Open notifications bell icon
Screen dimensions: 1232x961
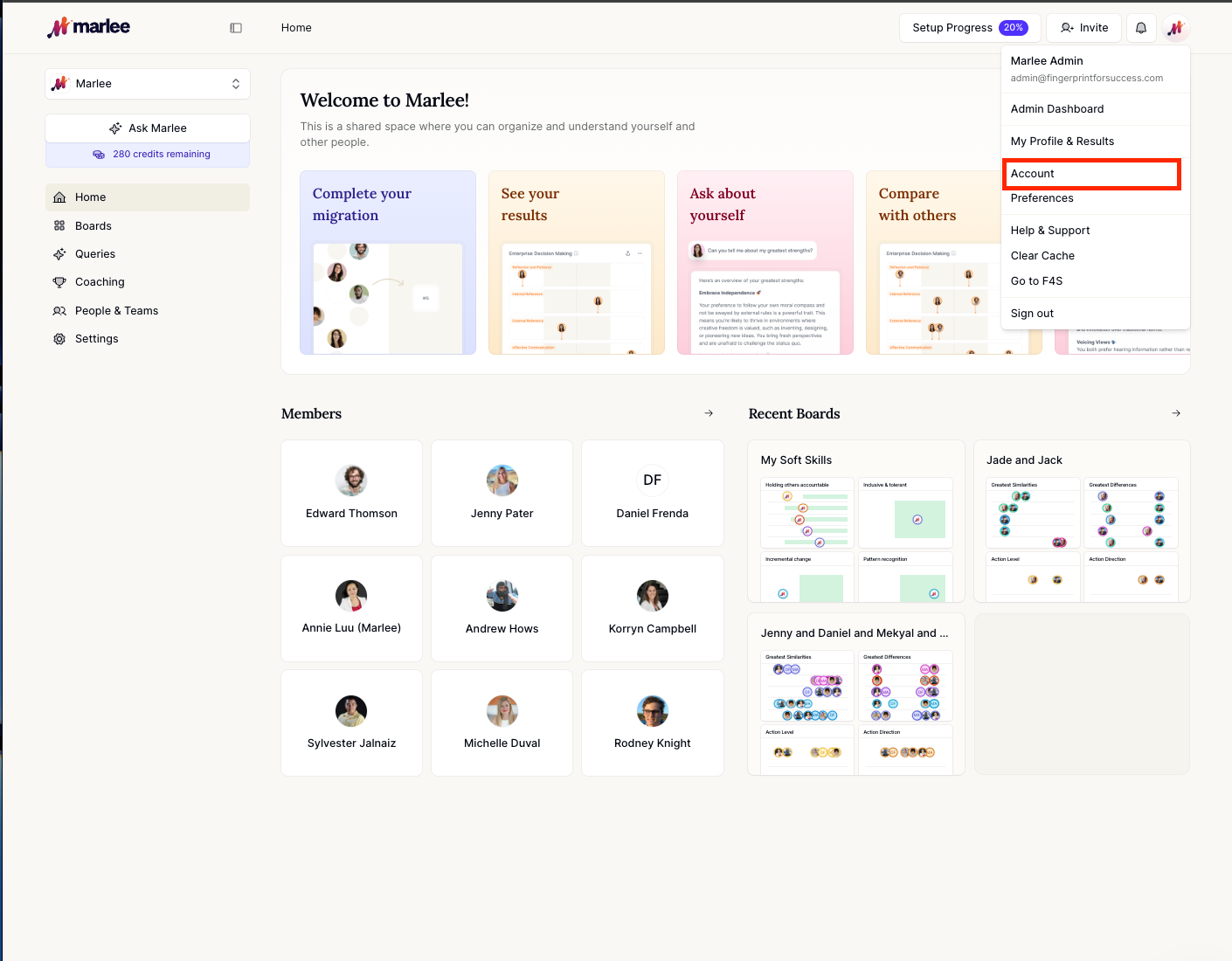1141,28
